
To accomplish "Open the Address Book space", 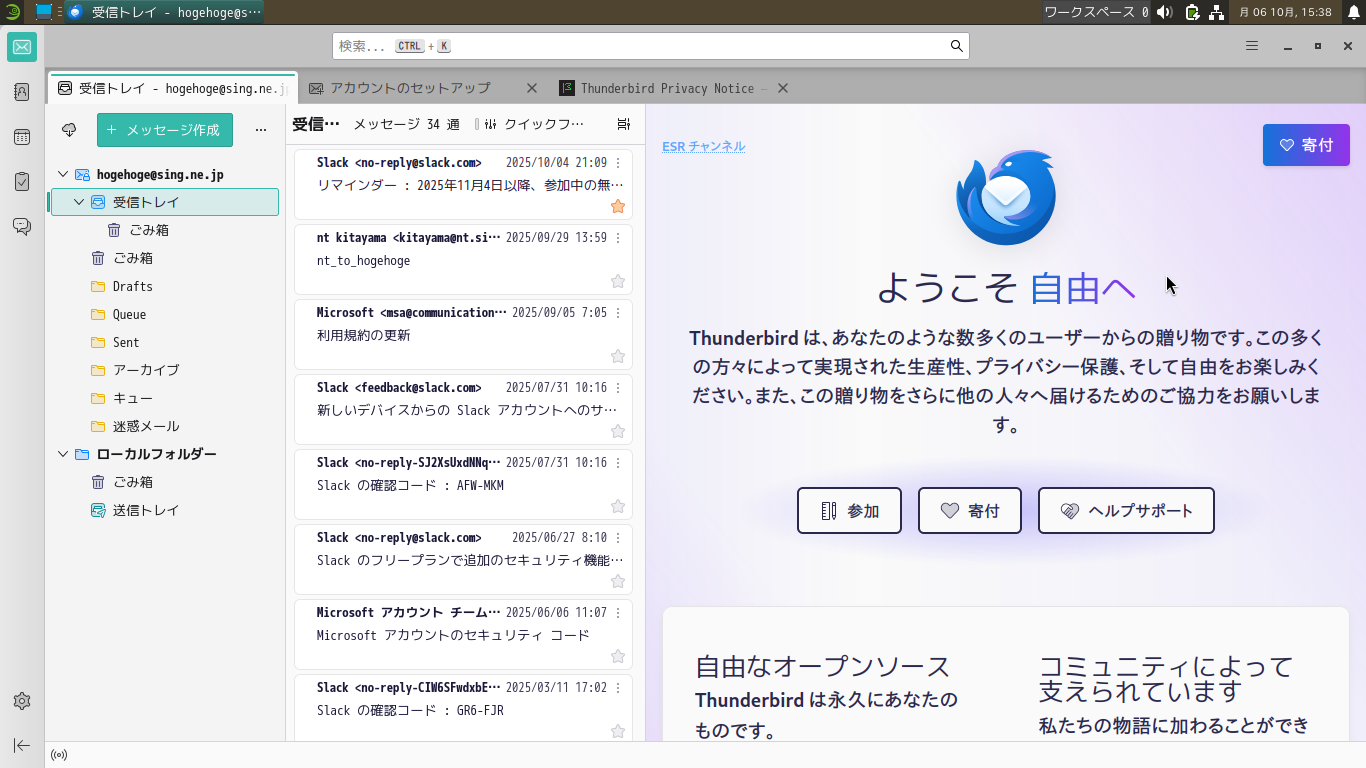I will [22, 92].
